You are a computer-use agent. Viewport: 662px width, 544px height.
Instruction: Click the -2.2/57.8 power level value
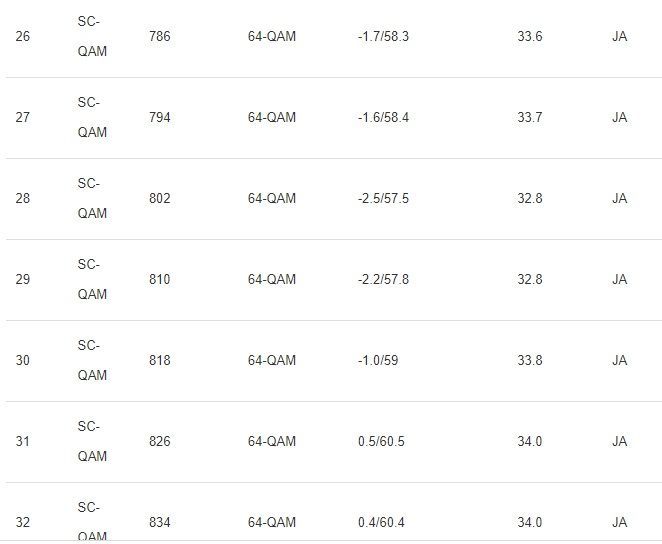point(383,280)
